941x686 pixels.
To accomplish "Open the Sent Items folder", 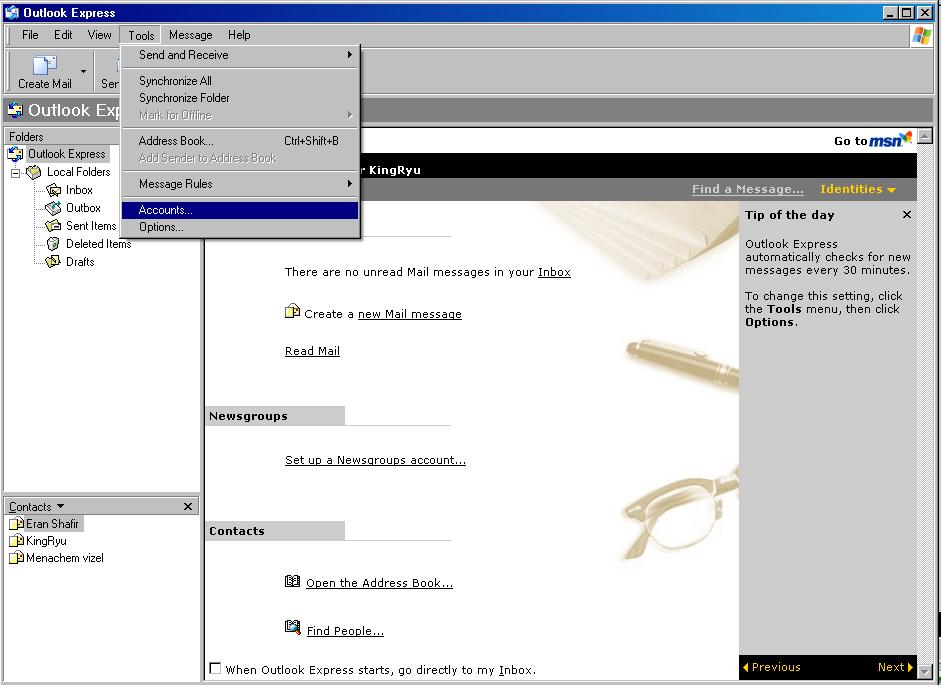I will click(x=90, y=226).
